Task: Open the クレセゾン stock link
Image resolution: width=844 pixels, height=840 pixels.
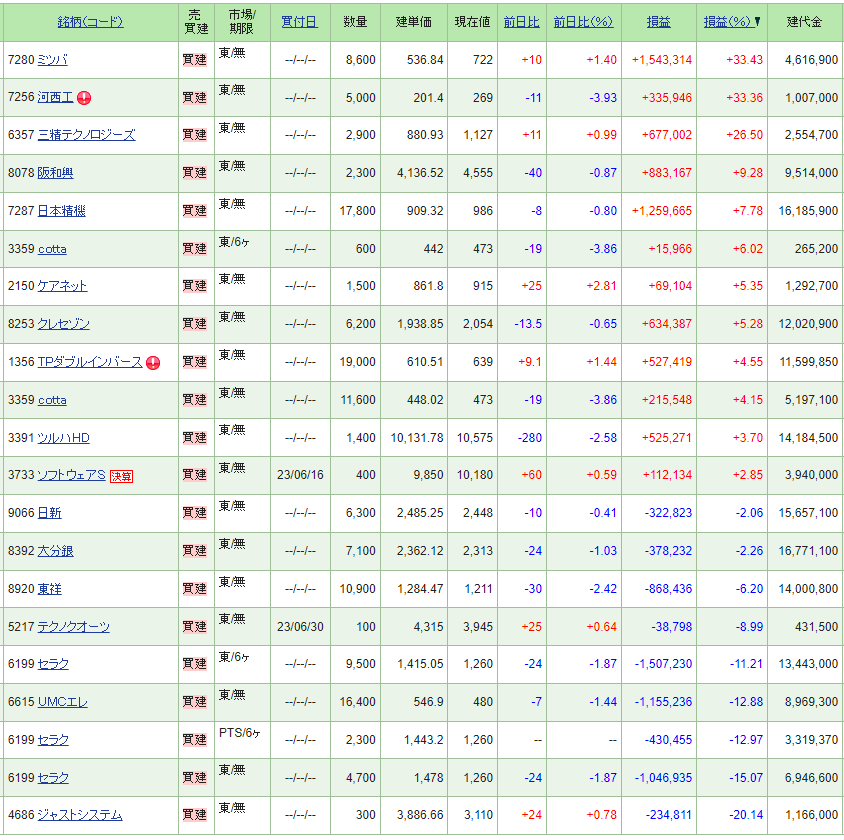Action: point(64,324)
